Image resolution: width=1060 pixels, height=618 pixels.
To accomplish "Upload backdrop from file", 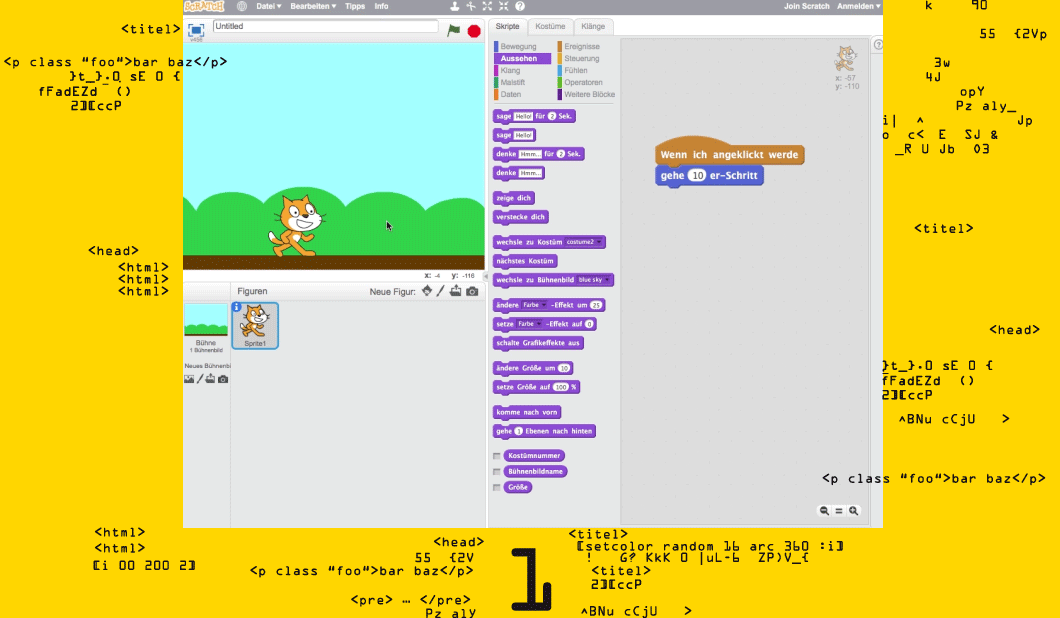I will [210, 379].
